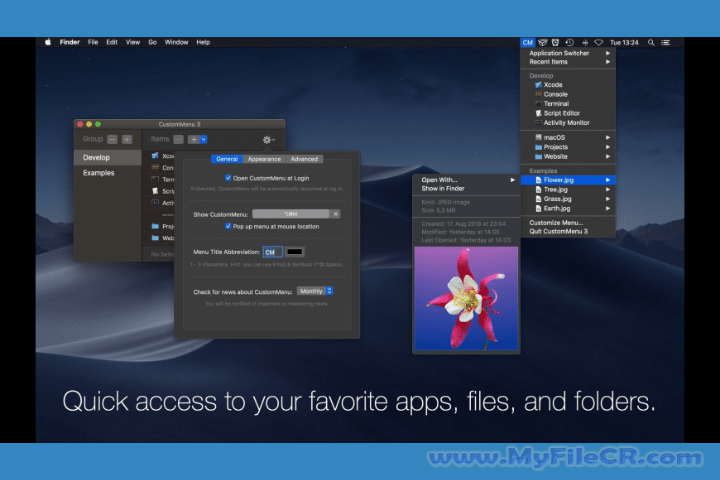720x480 pixels.
Task: Open the Finder menu
Action: pos(70,42)
